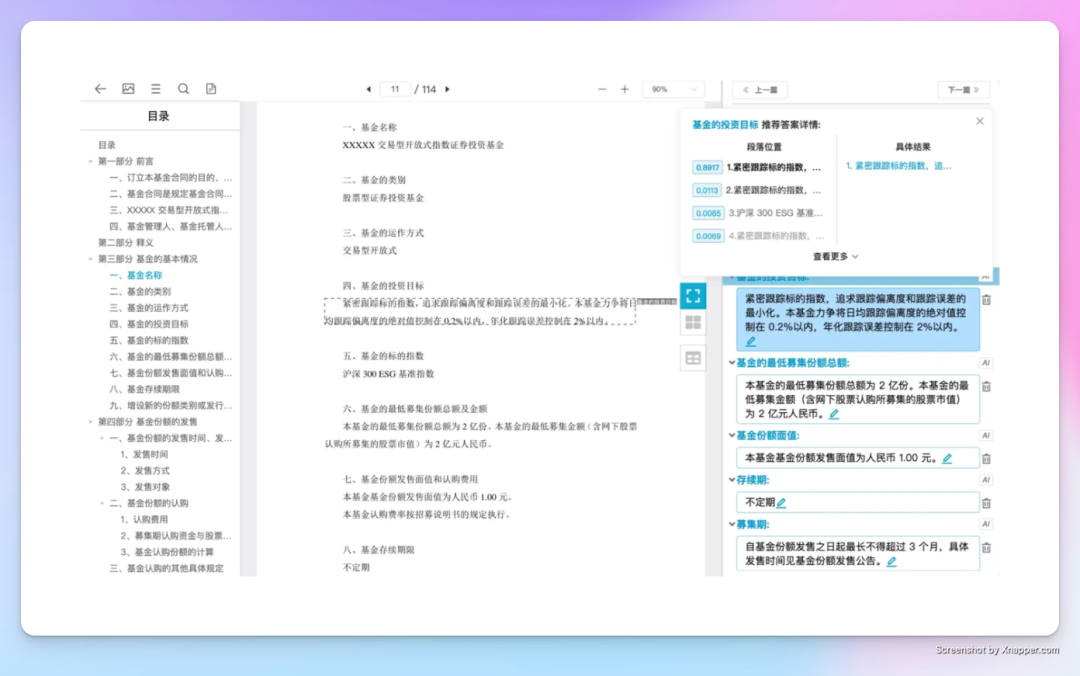Collapse the 存续期 section

[x=731, y=480]
